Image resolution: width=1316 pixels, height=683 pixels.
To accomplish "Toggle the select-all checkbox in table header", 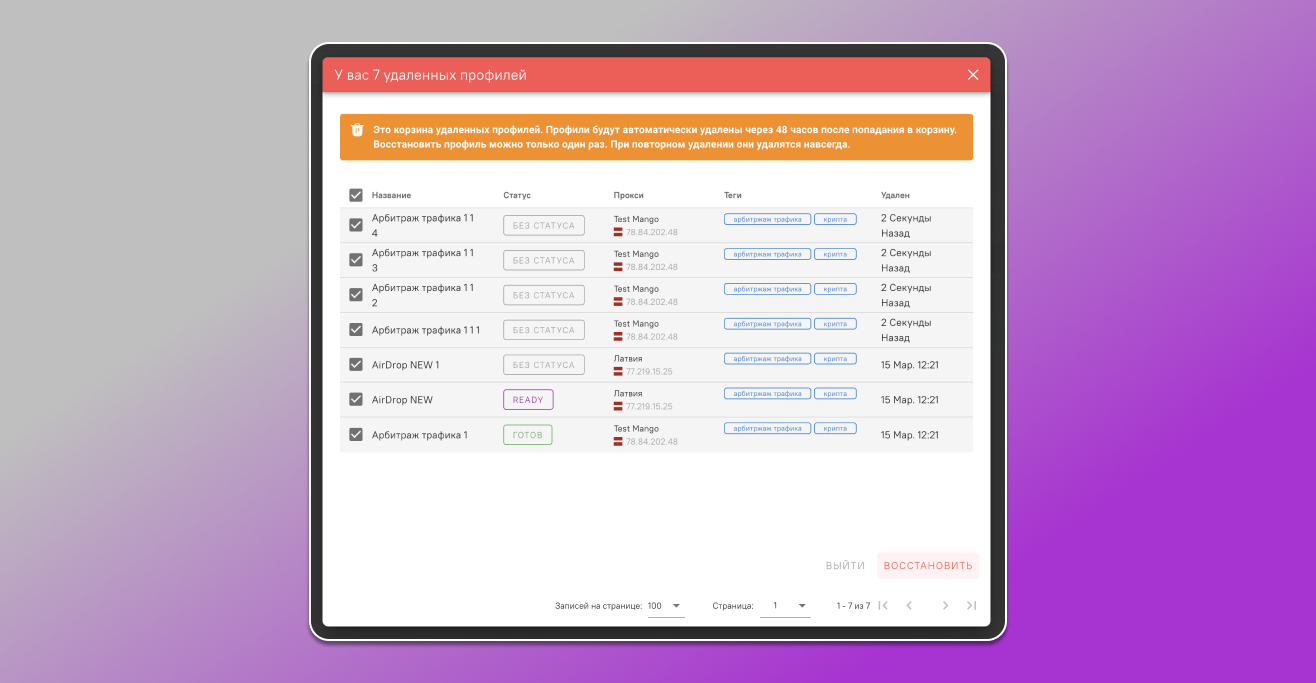I will 355,195.
